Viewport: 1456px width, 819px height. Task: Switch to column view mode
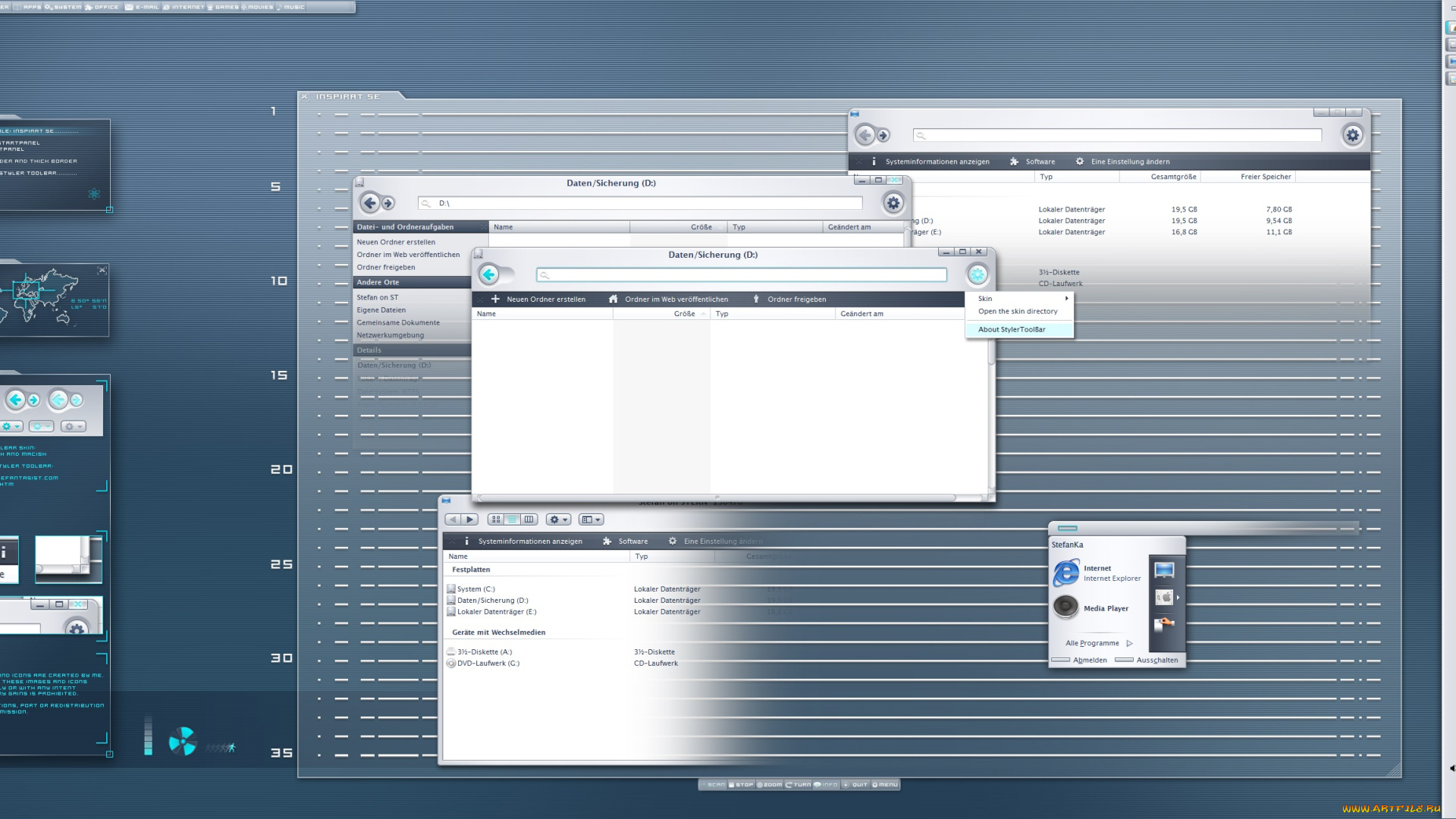click(x=529, y=519)
